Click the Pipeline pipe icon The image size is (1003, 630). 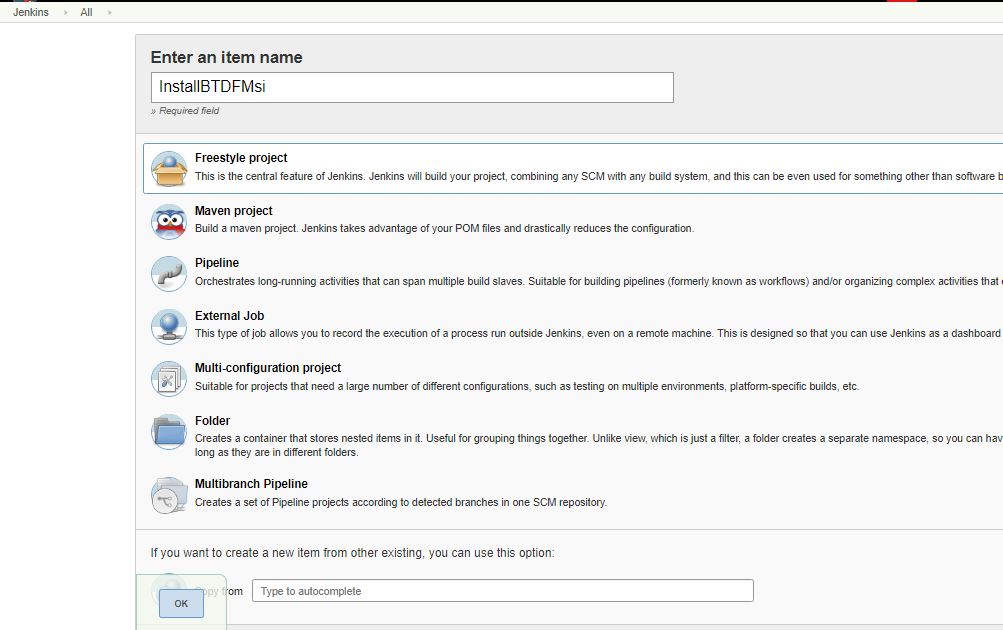[x=169, y=274]
